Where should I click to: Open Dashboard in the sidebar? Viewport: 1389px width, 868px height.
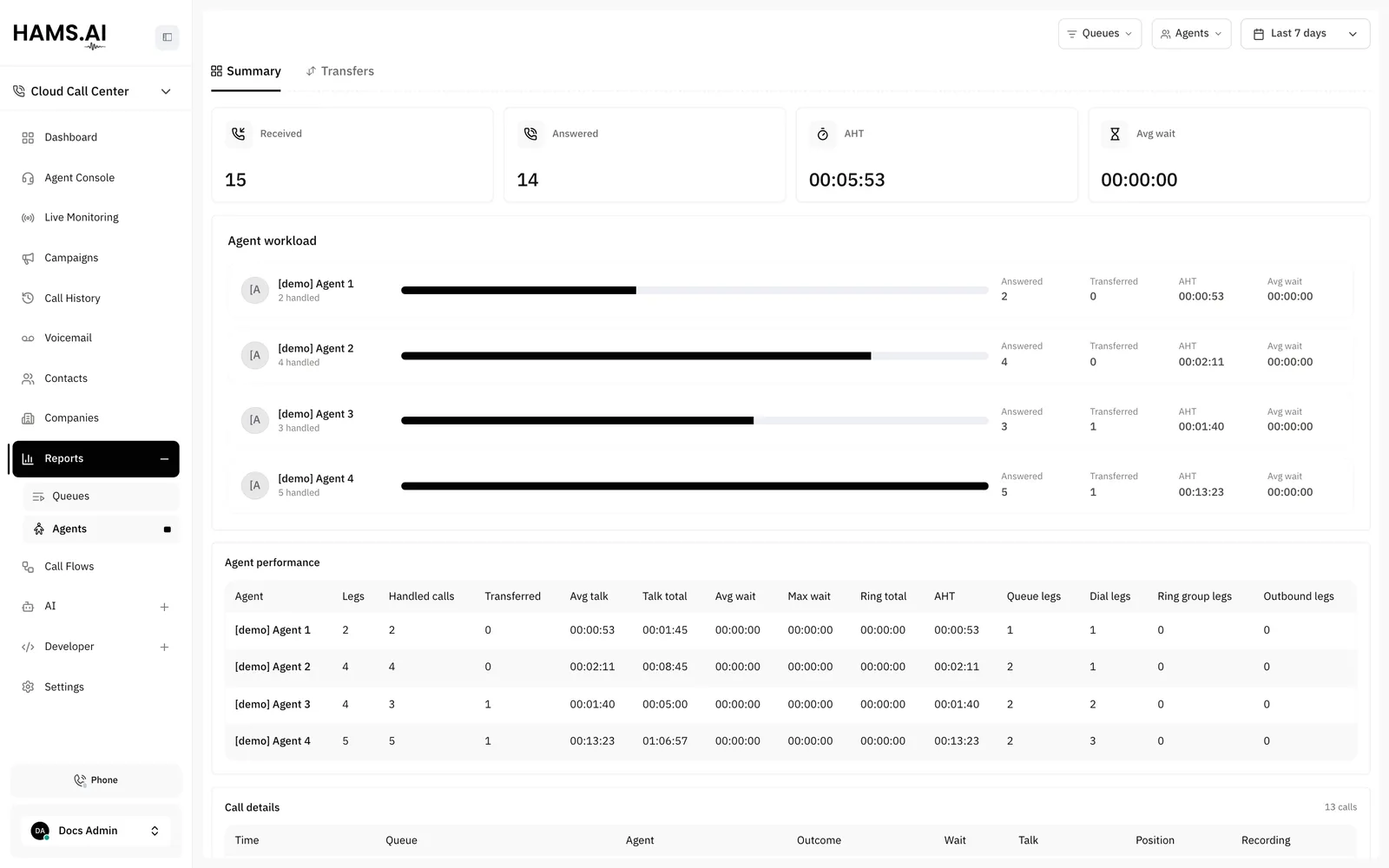tap(95, 138)
